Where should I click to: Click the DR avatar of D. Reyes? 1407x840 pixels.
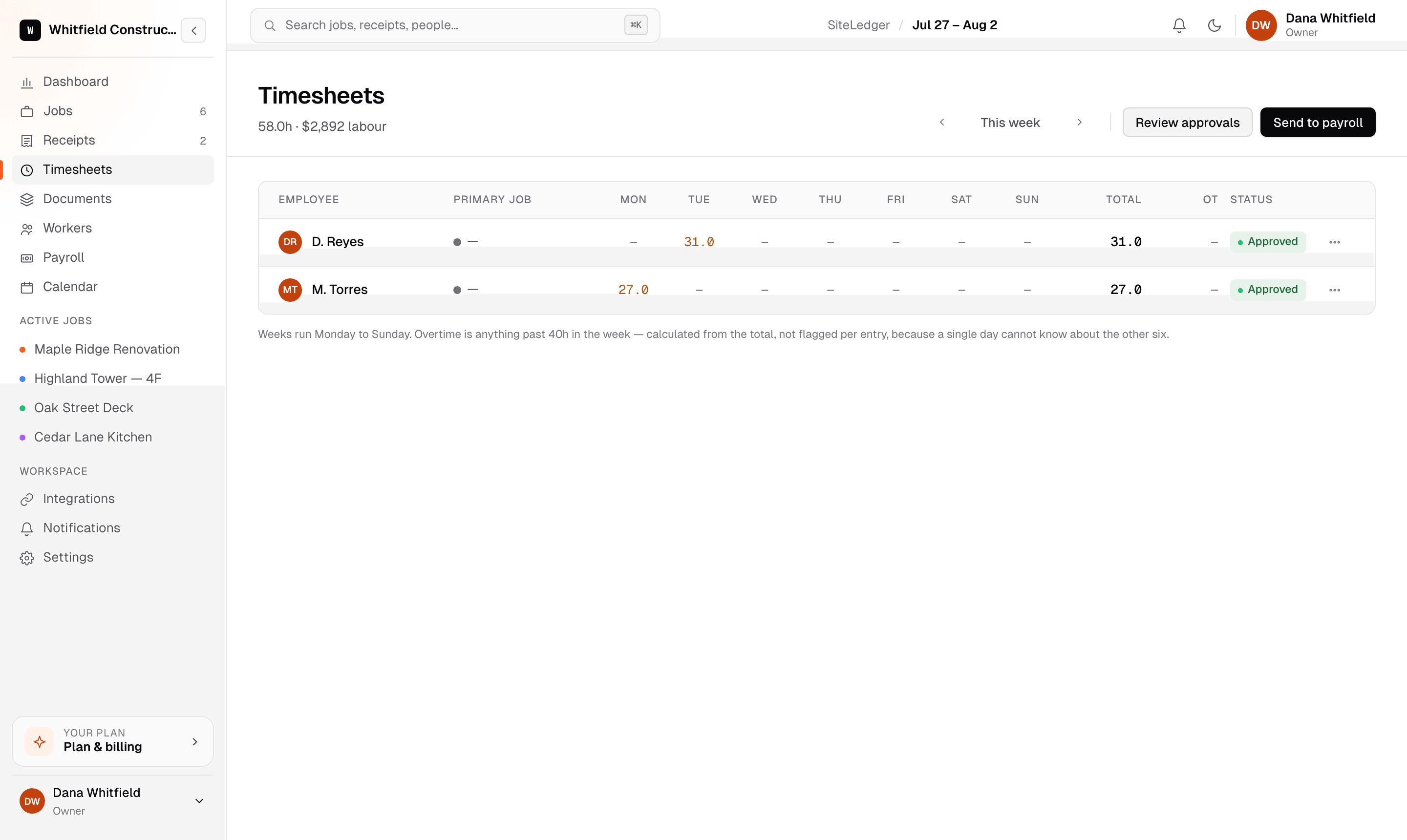tap(290, 242)
